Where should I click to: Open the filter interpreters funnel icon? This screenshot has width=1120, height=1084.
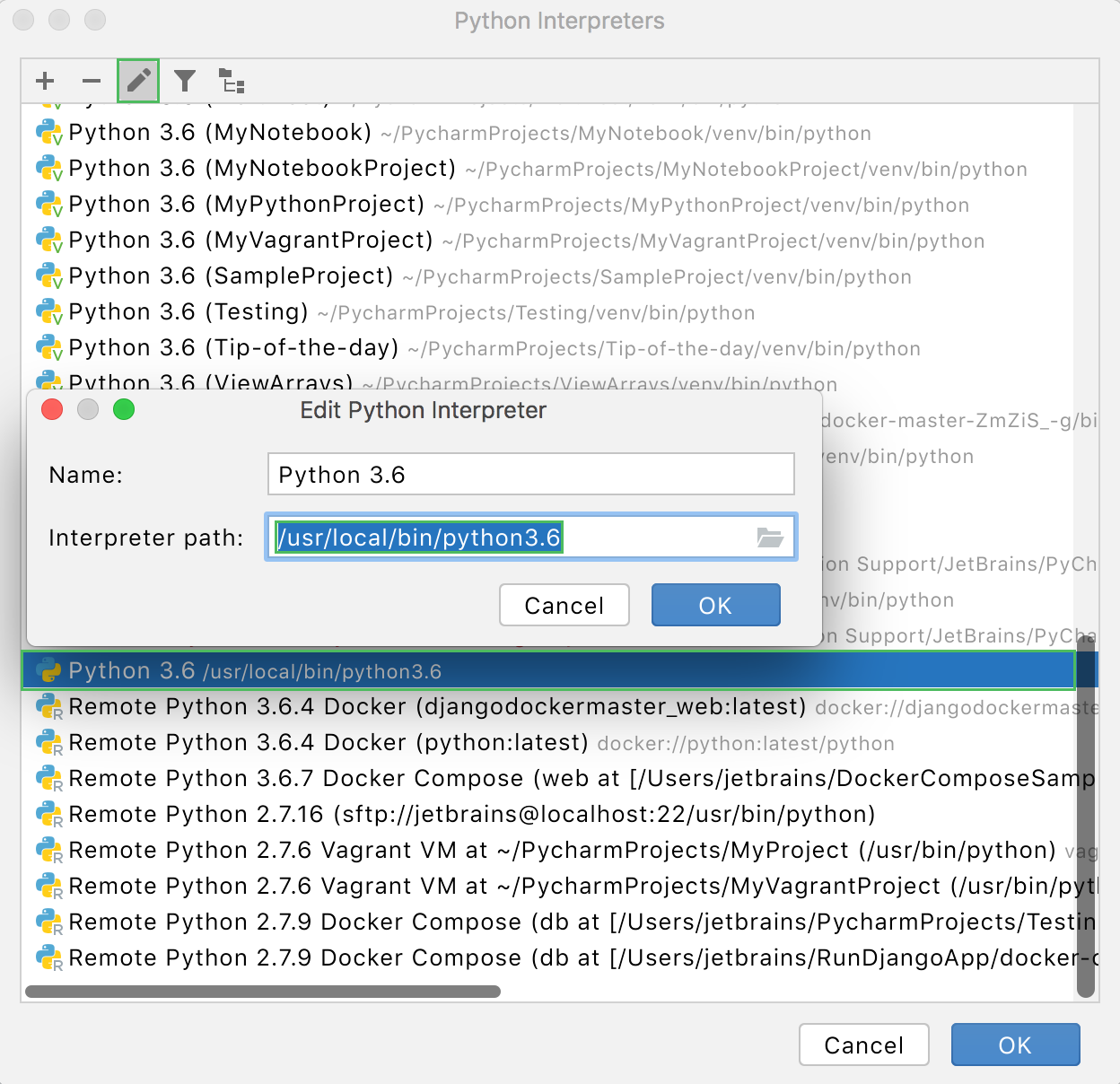(x=184, y=81)
